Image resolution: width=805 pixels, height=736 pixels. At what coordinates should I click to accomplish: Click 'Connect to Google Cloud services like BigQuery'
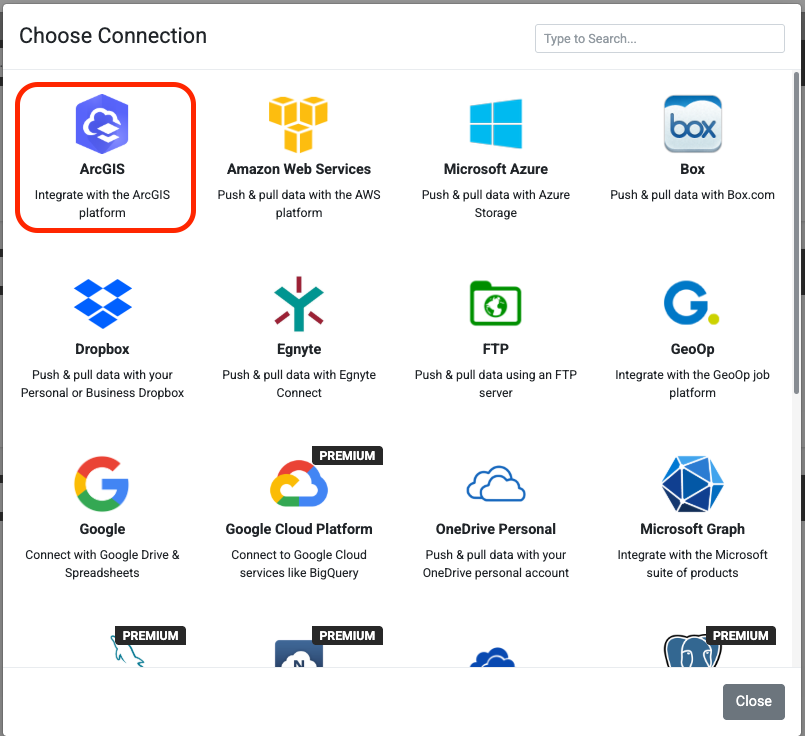pos(299,564)
